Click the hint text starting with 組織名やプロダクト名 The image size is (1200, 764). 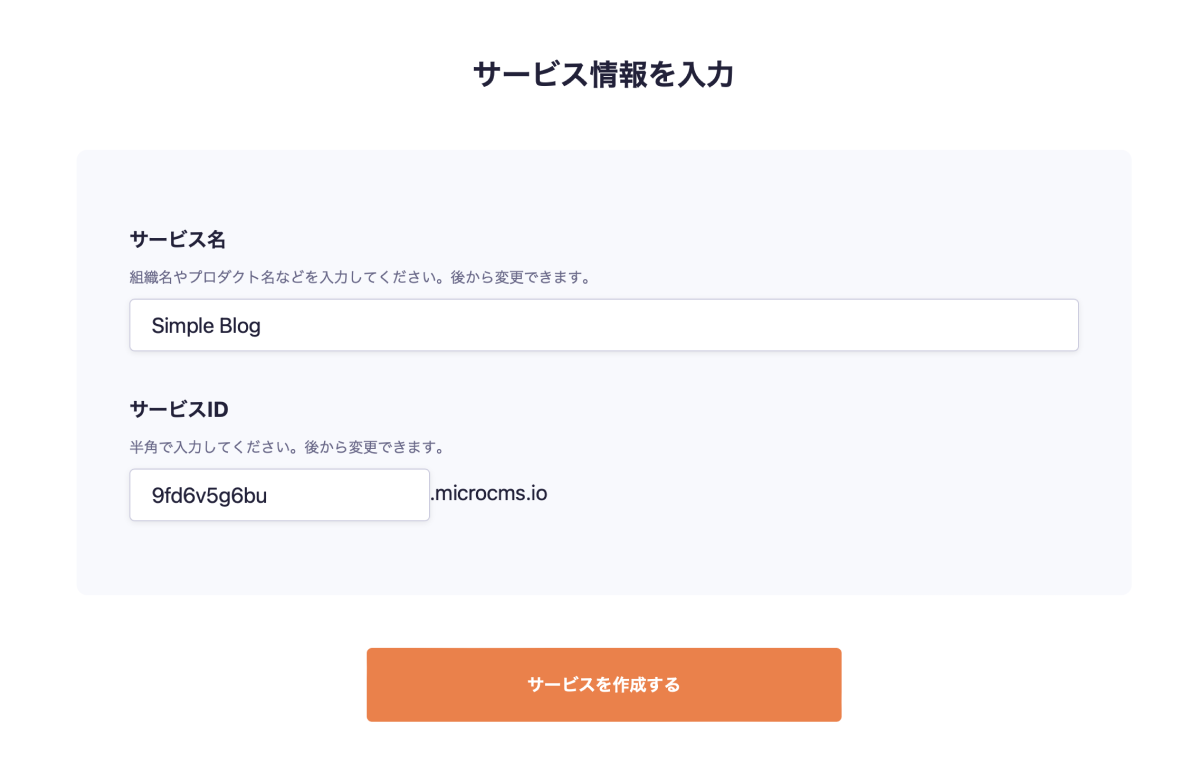pyautogui.click(x=360, y=277)
